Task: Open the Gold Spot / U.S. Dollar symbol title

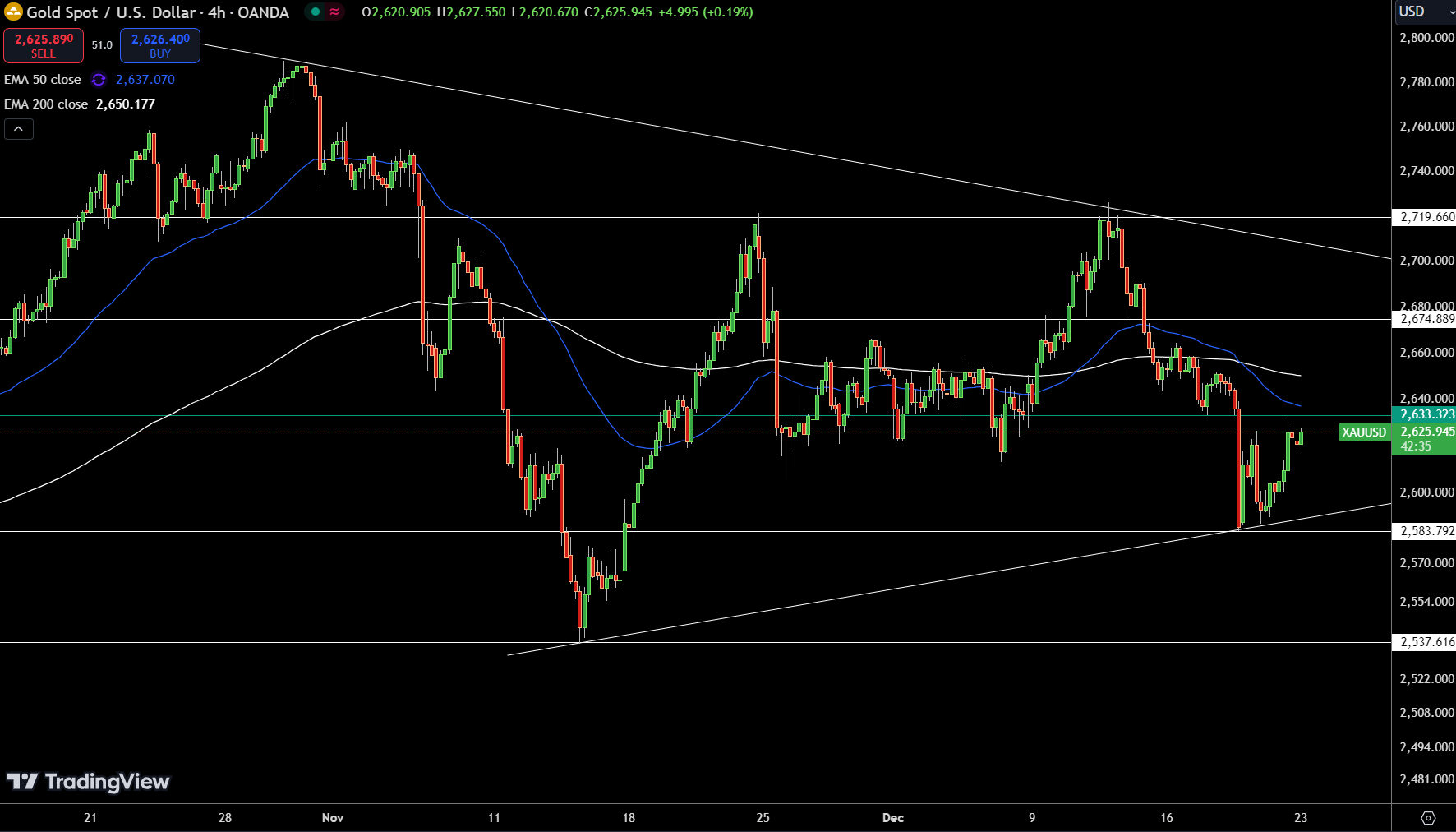Action: point(158,12)
